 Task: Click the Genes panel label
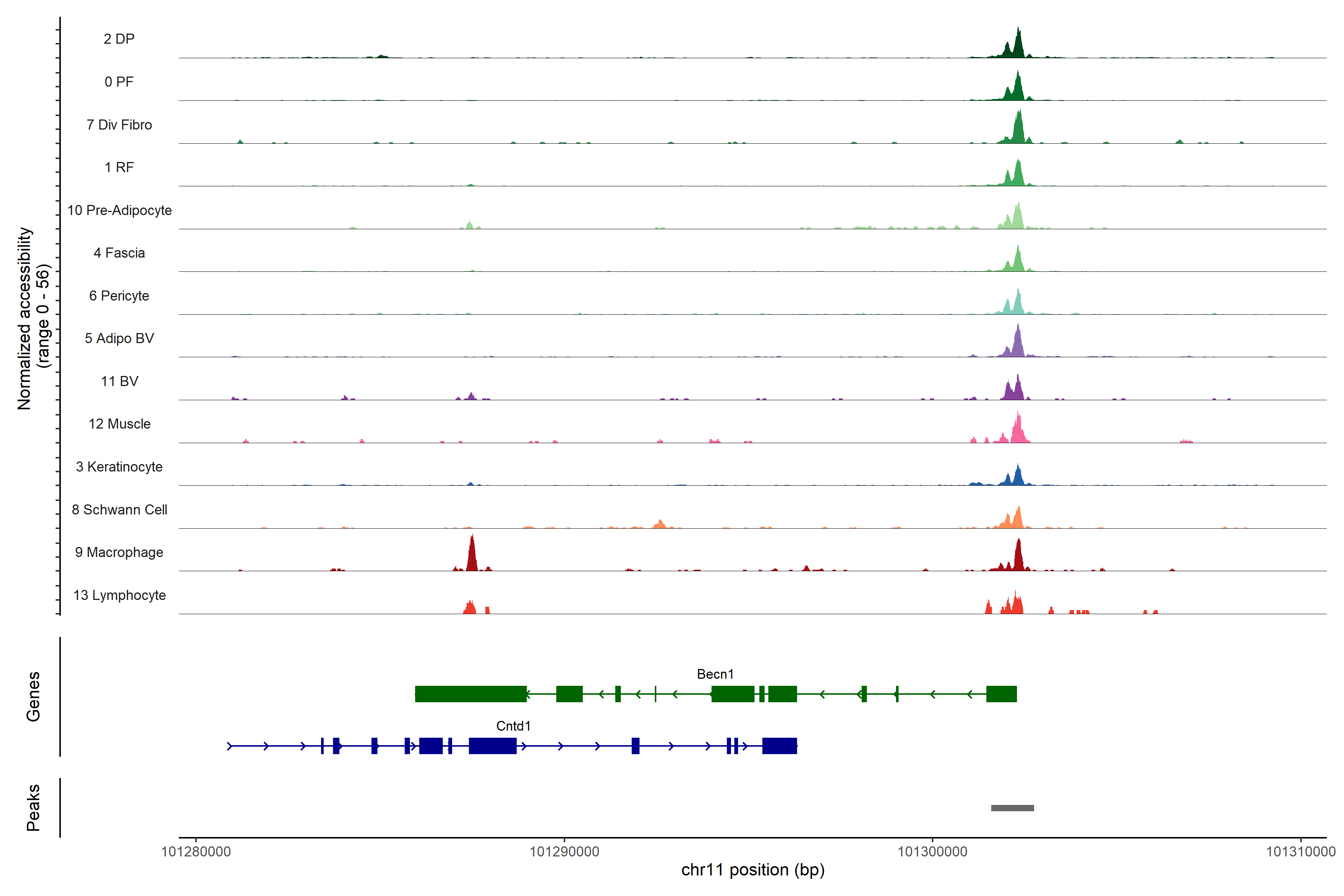click(x=33, y=696)
